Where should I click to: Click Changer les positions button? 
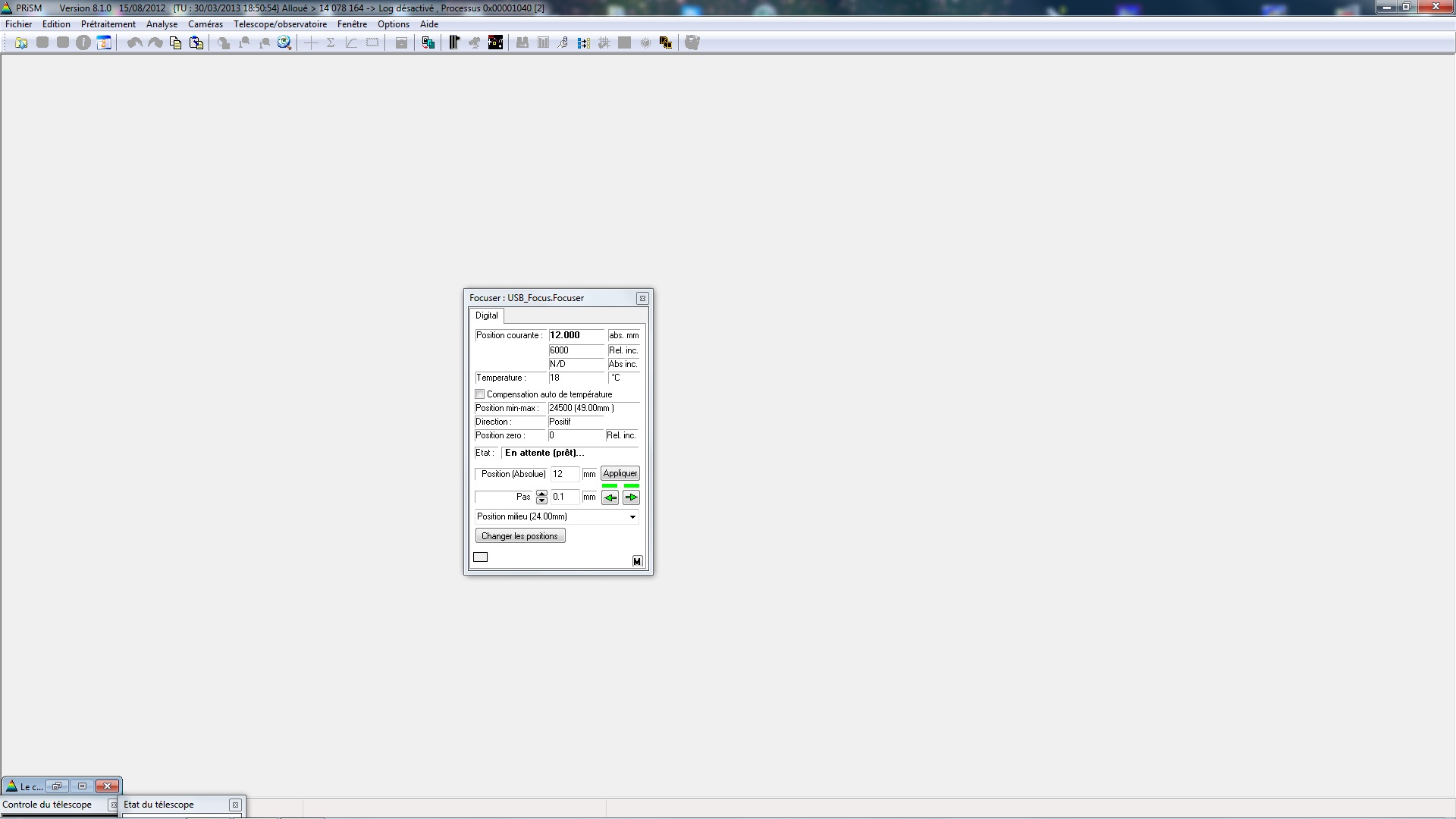coord(520,536)
